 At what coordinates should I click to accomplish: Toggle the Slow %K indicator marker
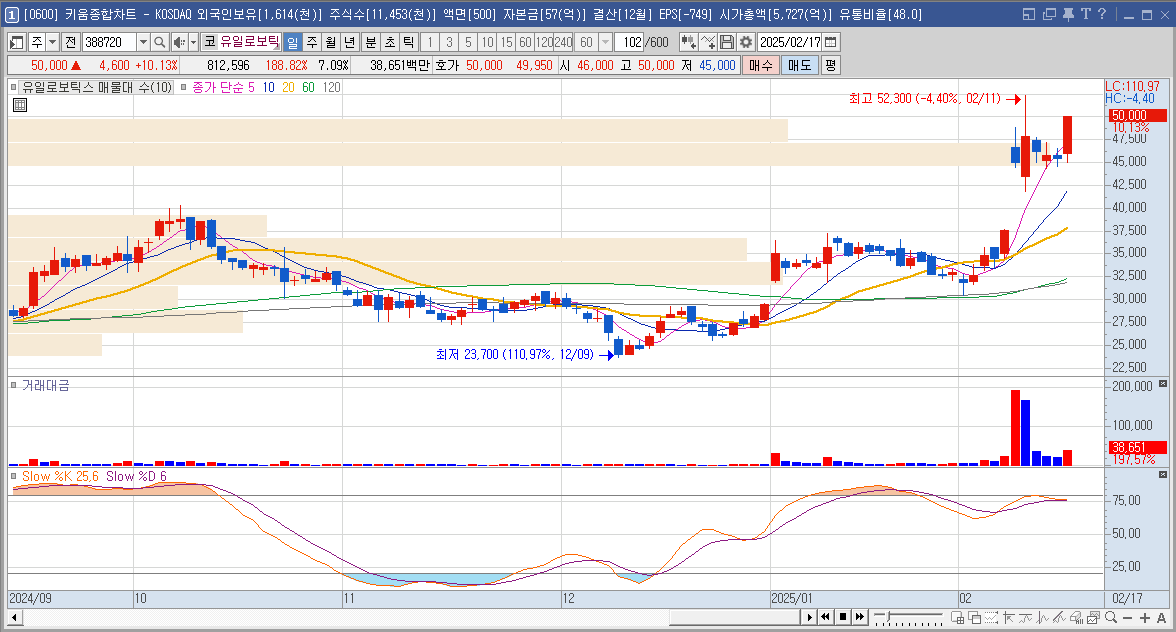click(x=14, y=476)
